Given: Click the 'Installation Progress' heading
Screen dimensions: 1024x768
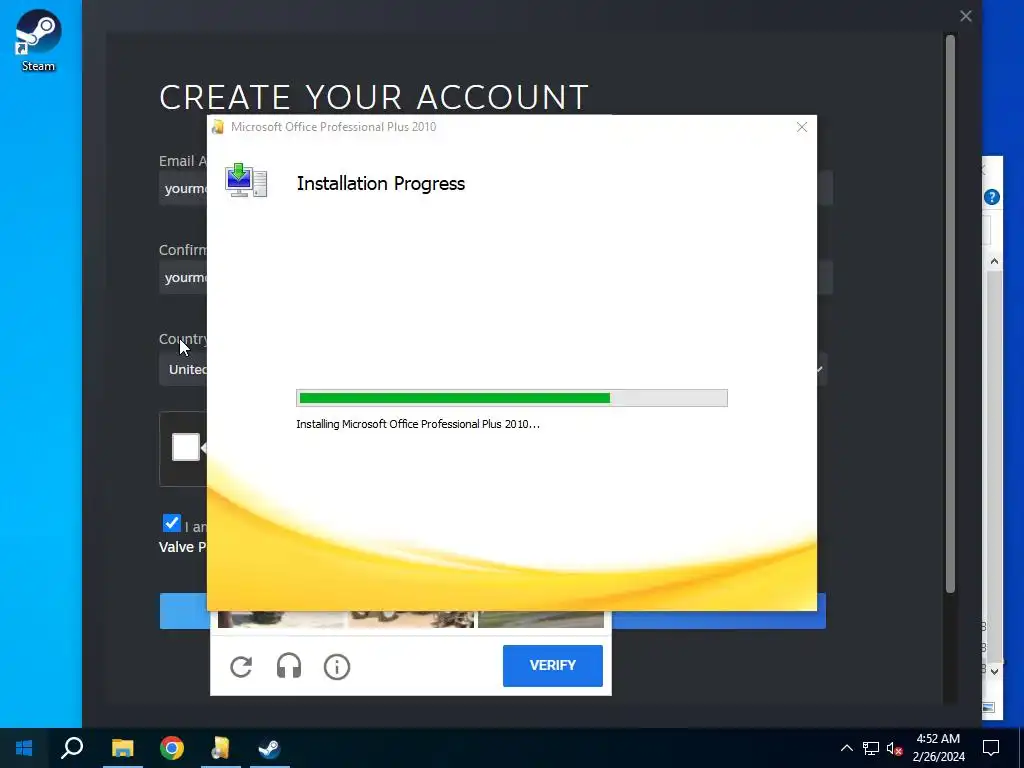Looking at the screenshot, I should (x=381, y=184).
